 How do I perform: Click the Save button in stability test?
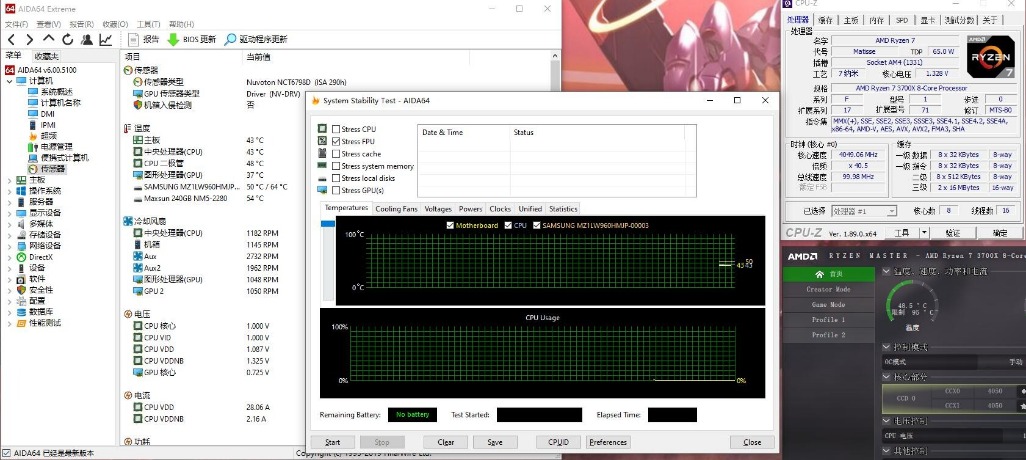coord(495,442)
